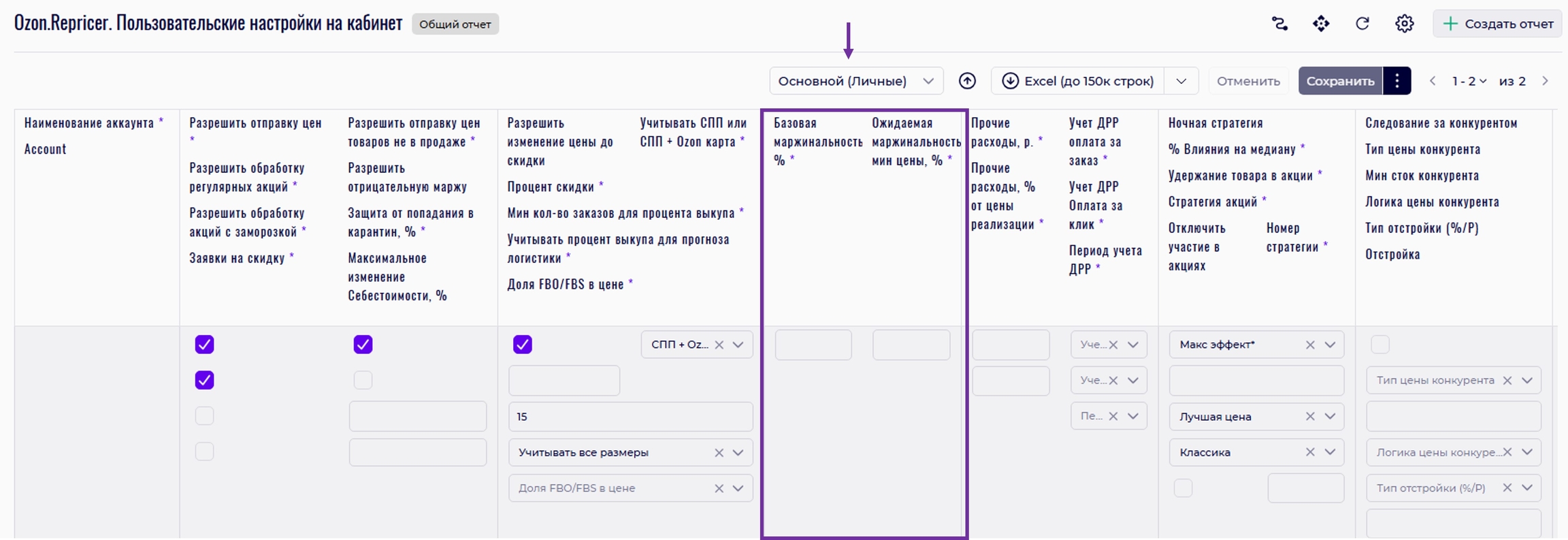Open the Учитывать все размеры dropdown
This screenshot has height=540, width=1568.
[738, 452]
